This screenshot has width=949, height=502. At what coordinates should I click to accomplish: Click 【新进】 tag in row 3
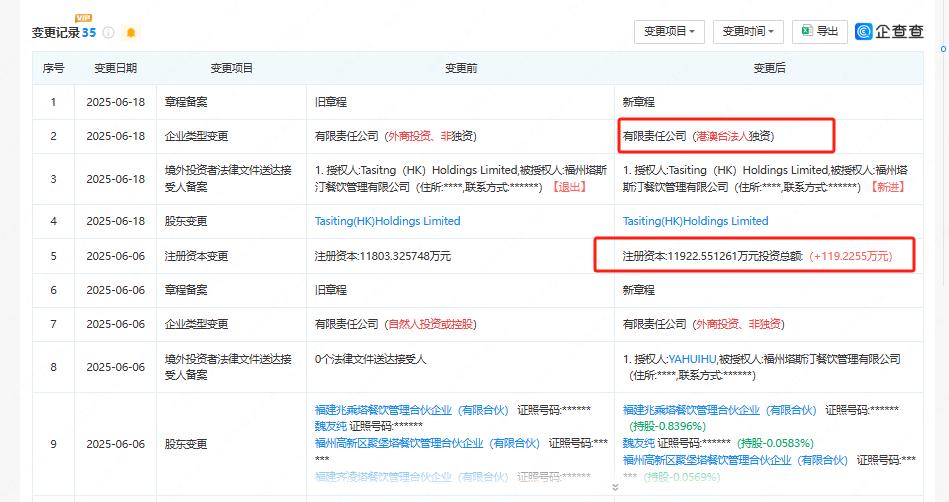click(x=888, y=187)
